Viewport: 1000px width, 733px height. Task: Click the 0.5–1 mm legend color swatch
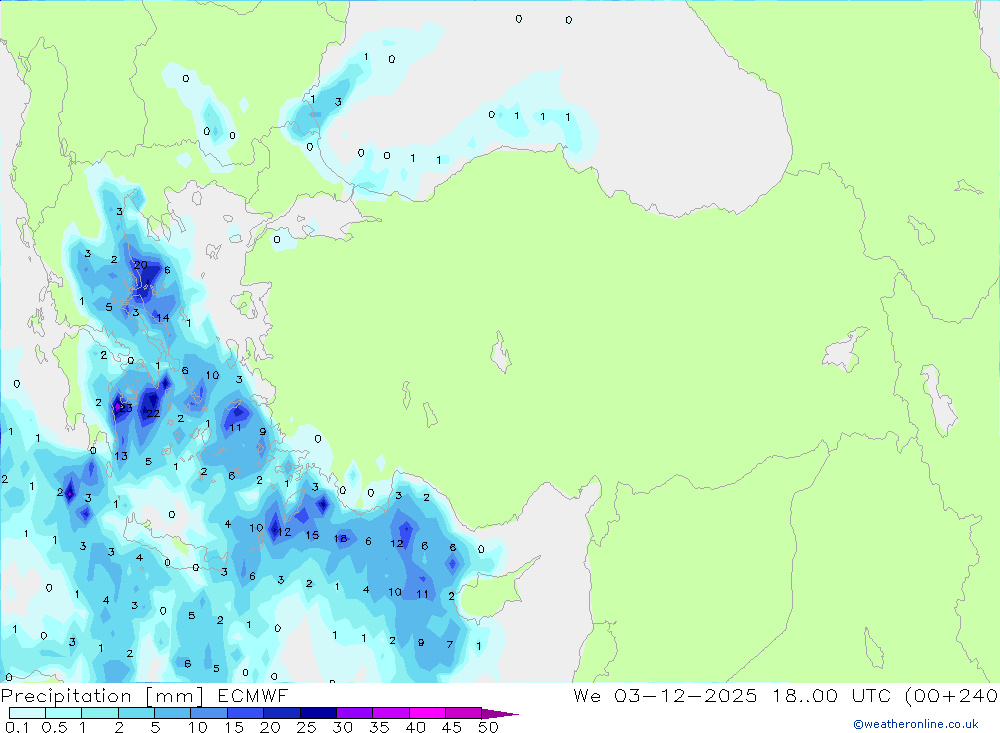[63, 713]
